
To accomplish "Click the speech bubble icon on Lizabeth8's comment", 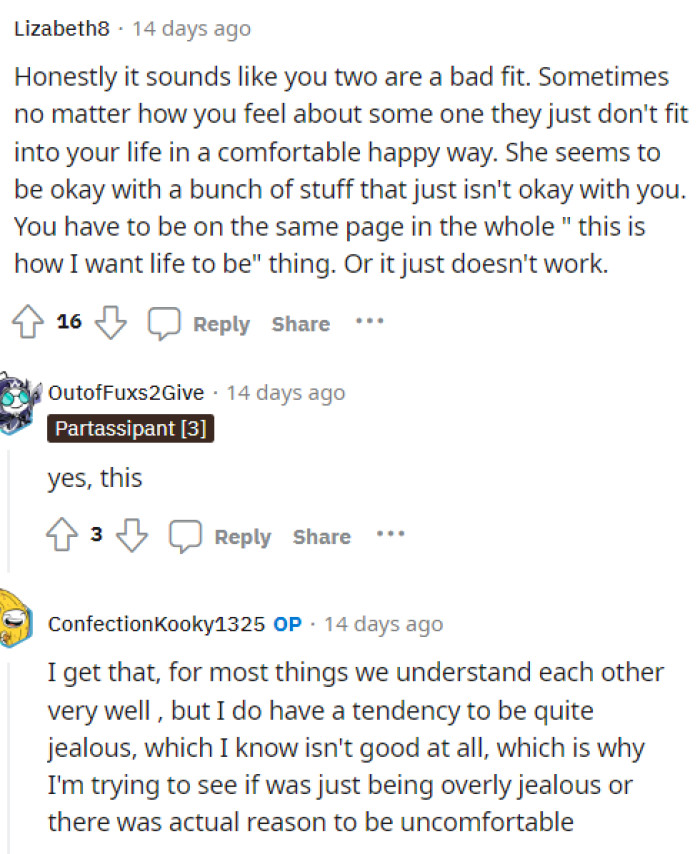I will pyautogui.click(x=164, y=322).
